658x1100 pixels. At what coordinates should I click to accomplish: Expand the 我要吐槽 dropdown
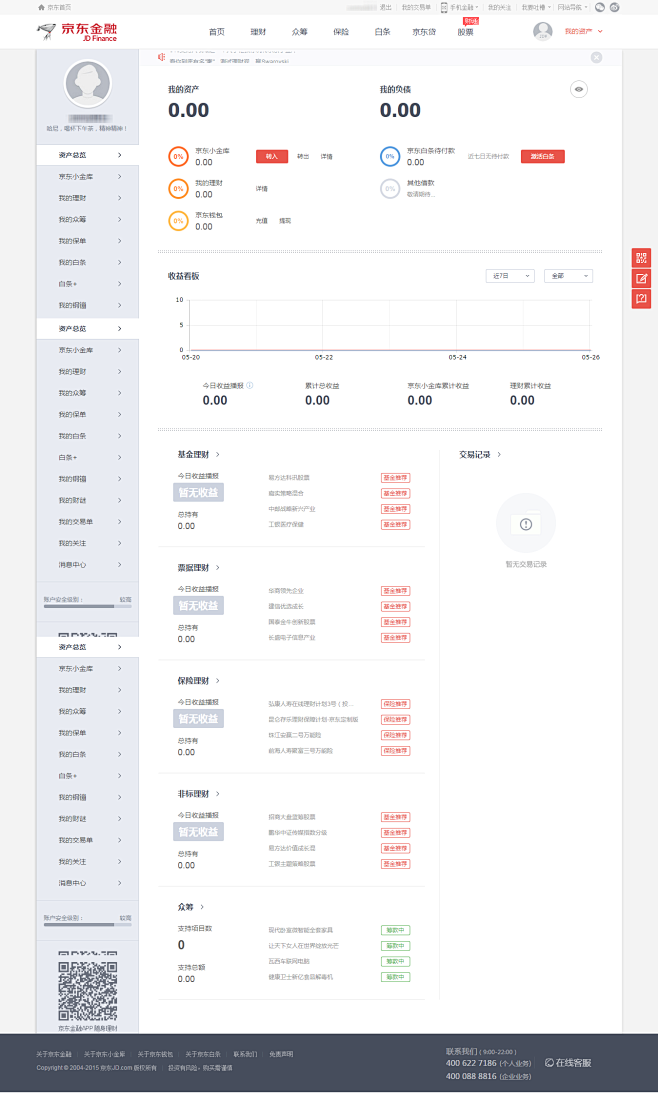[x=549, y=7]
